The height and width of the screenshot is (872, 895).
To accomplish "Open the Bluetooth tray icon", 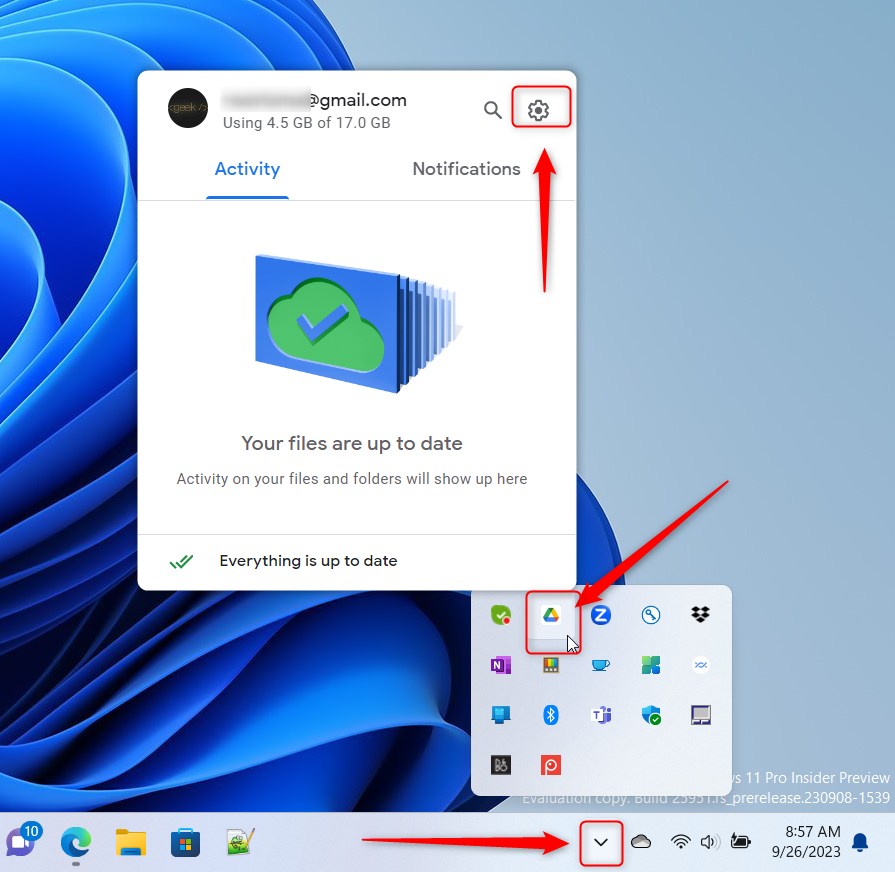I will [551, 715].
